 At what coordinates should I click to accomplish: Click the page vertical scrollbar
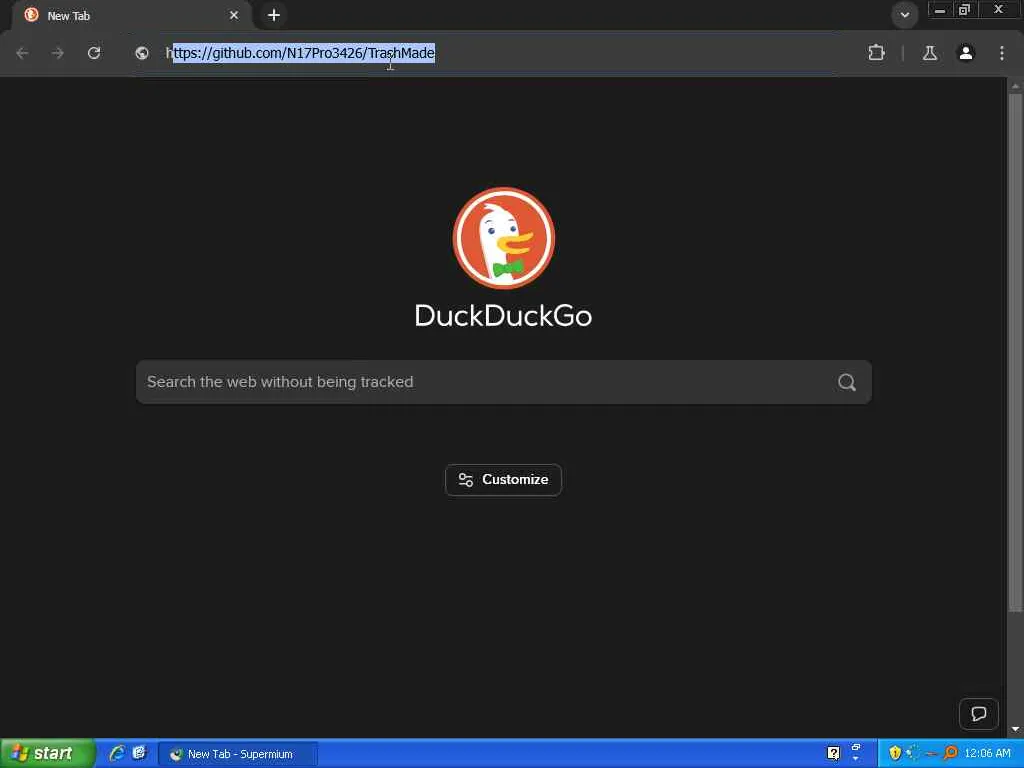pos(1015,353)
